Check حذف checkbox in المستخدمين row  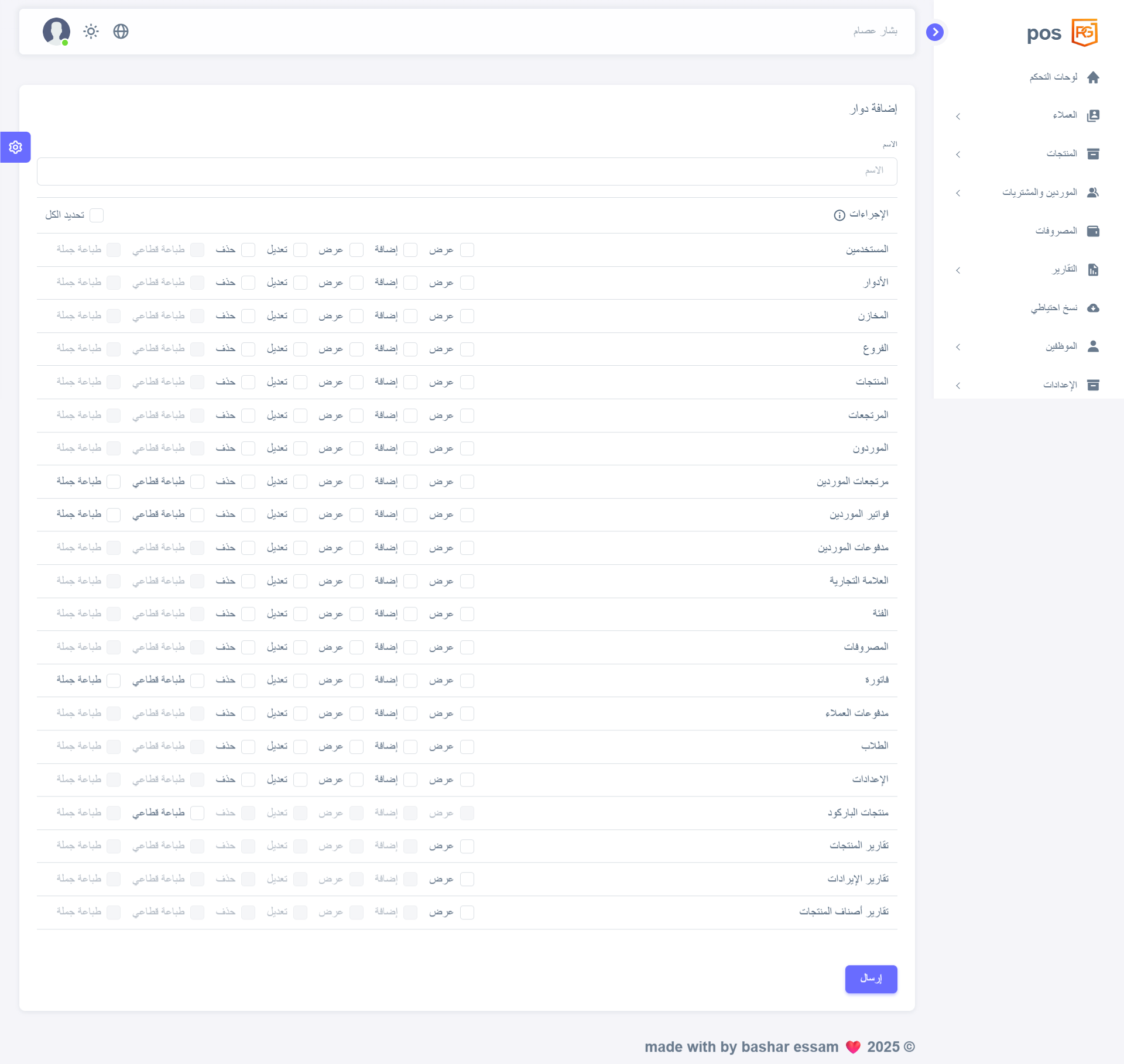(248, 250)
